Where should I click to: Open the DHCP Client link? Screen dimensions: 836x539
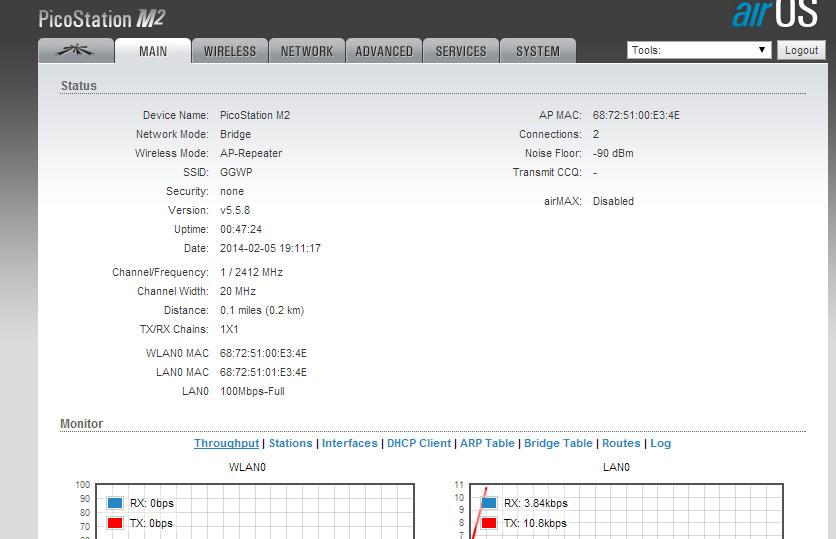419,443
